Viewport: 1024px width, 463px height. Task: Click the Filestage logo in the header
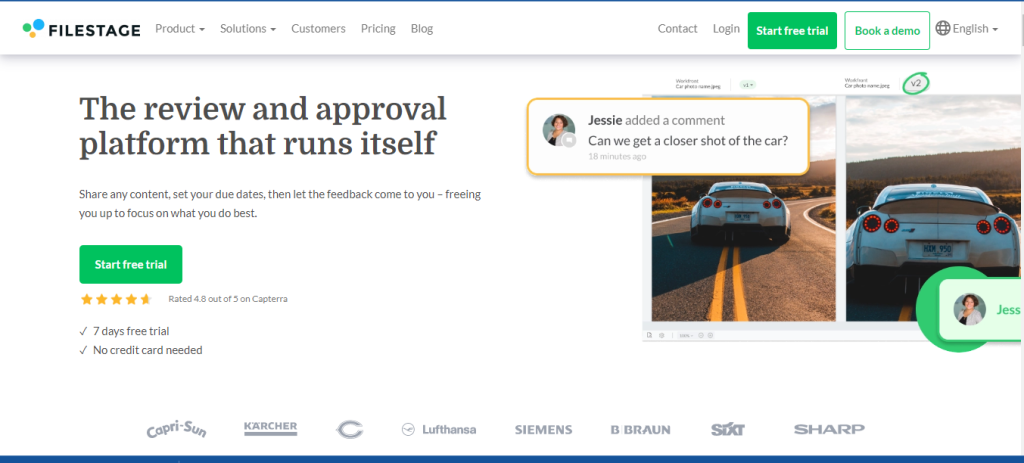(82, 29)
